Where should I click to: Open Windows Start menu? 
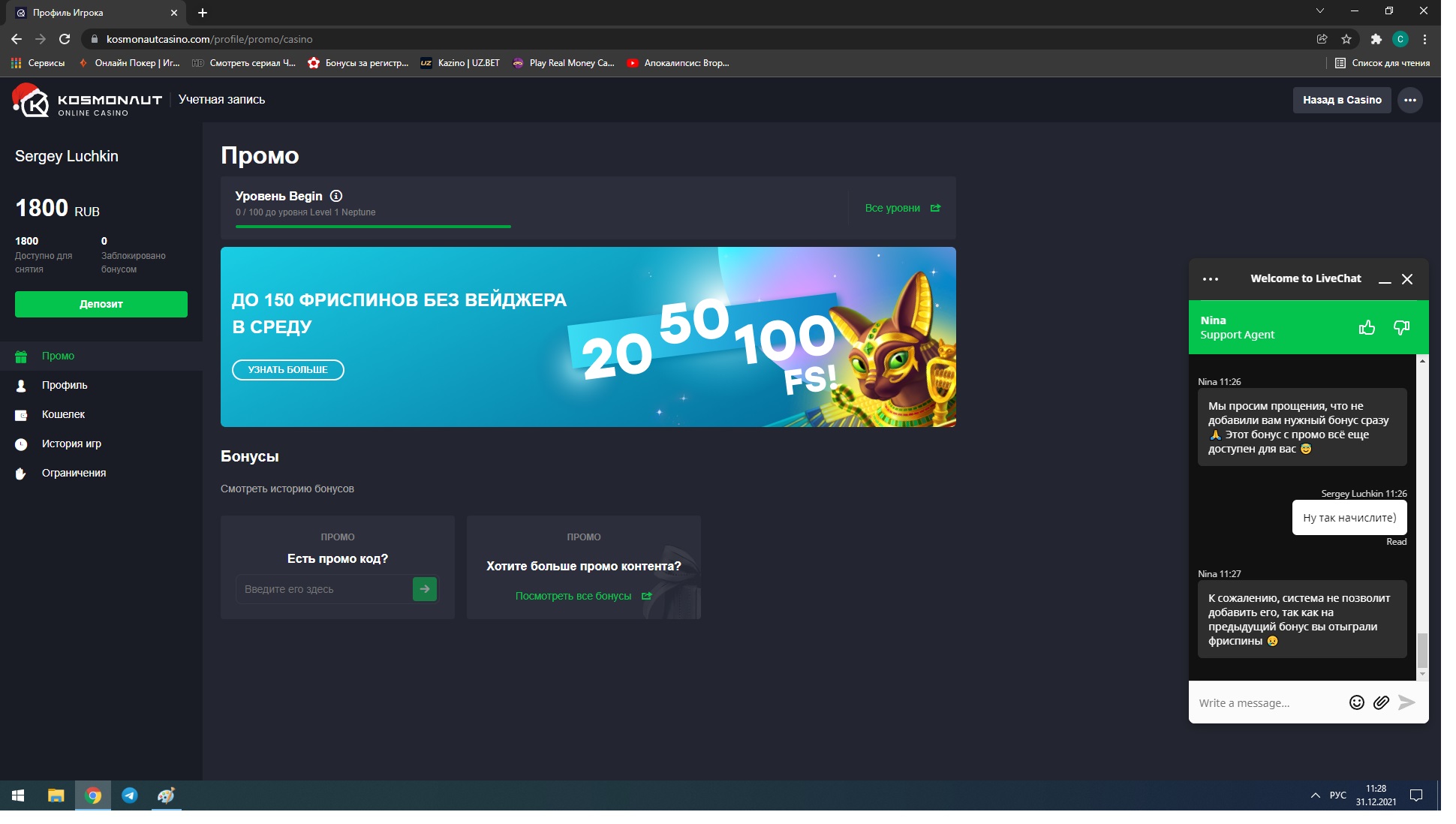pyautogui.click(x=18, y=795)
